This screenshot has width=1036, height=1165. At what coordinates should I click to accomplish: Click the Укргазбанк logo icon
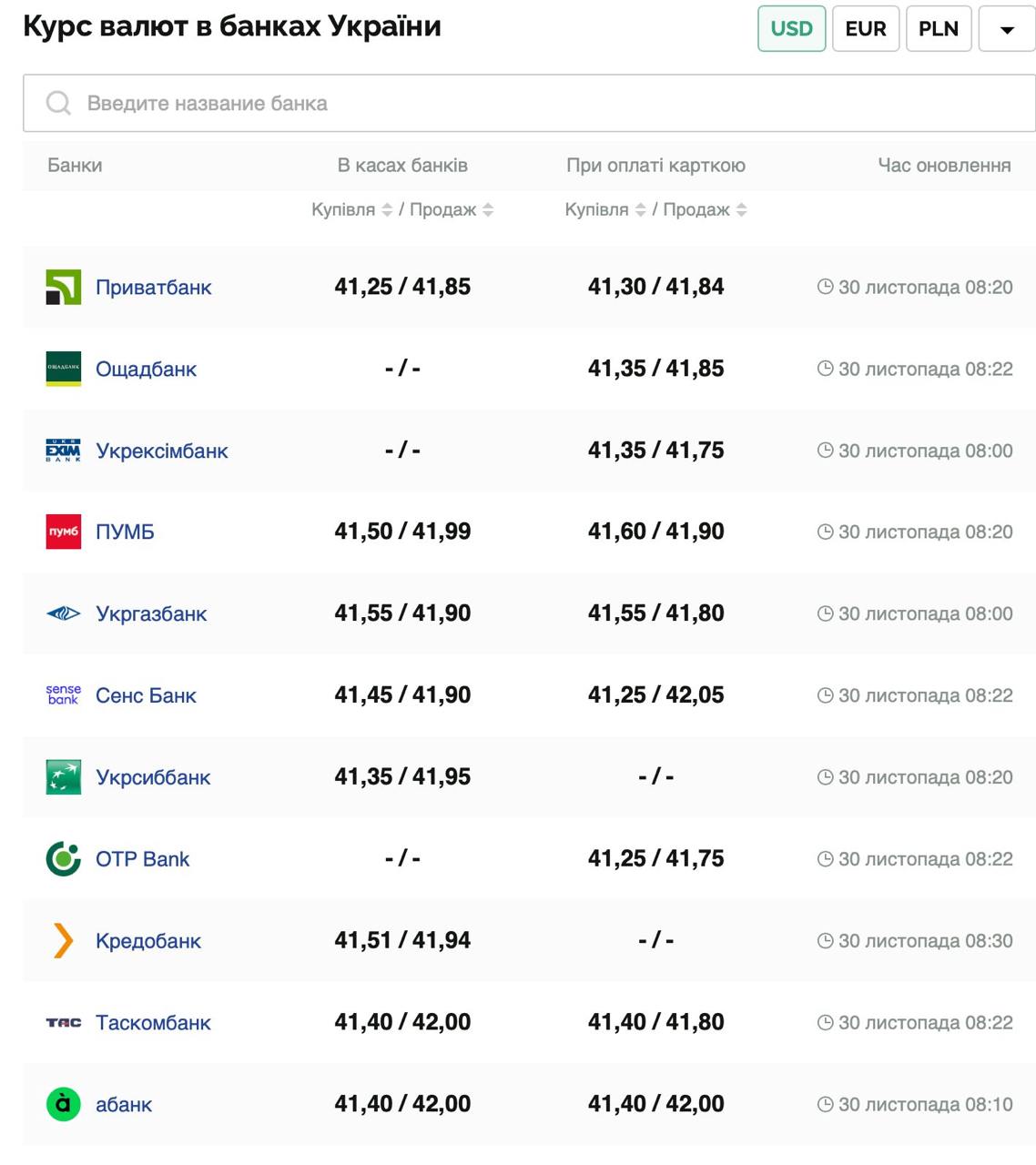click(x=63, y=613)
